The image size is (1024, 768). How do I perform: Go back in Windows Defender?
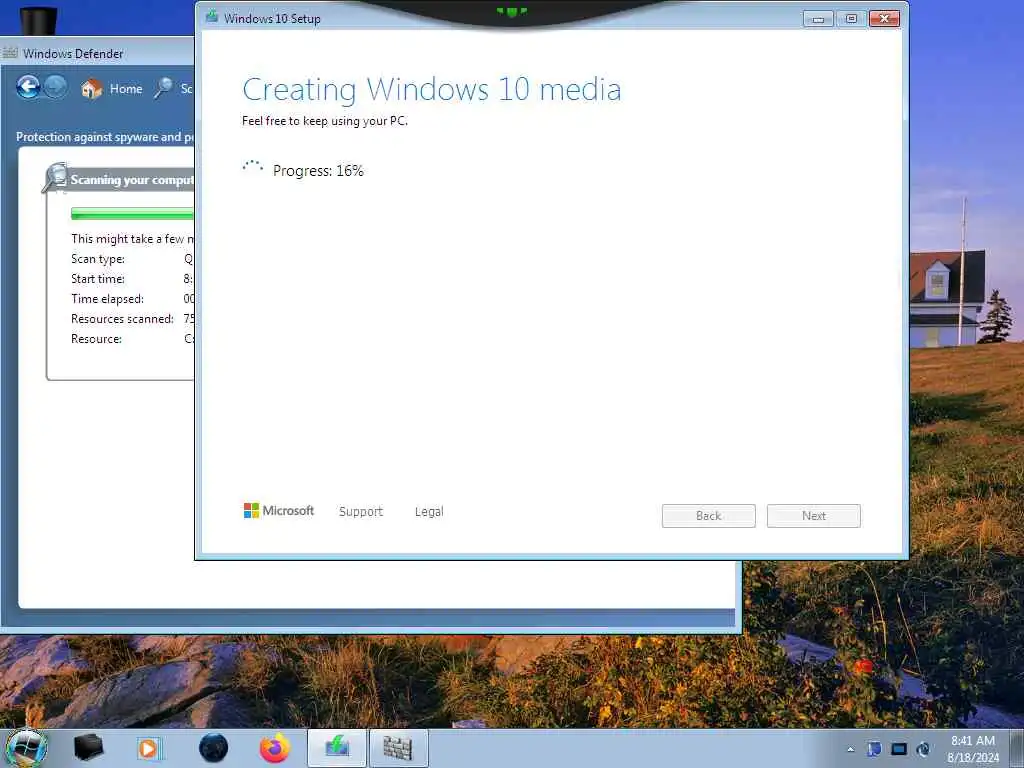pyautogui.click(x=28, y=87)
